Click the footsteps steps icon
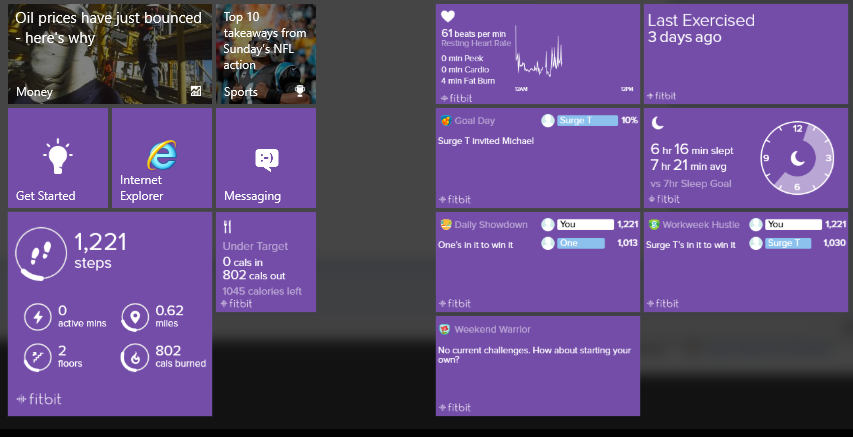 click(x=41, y=253)
